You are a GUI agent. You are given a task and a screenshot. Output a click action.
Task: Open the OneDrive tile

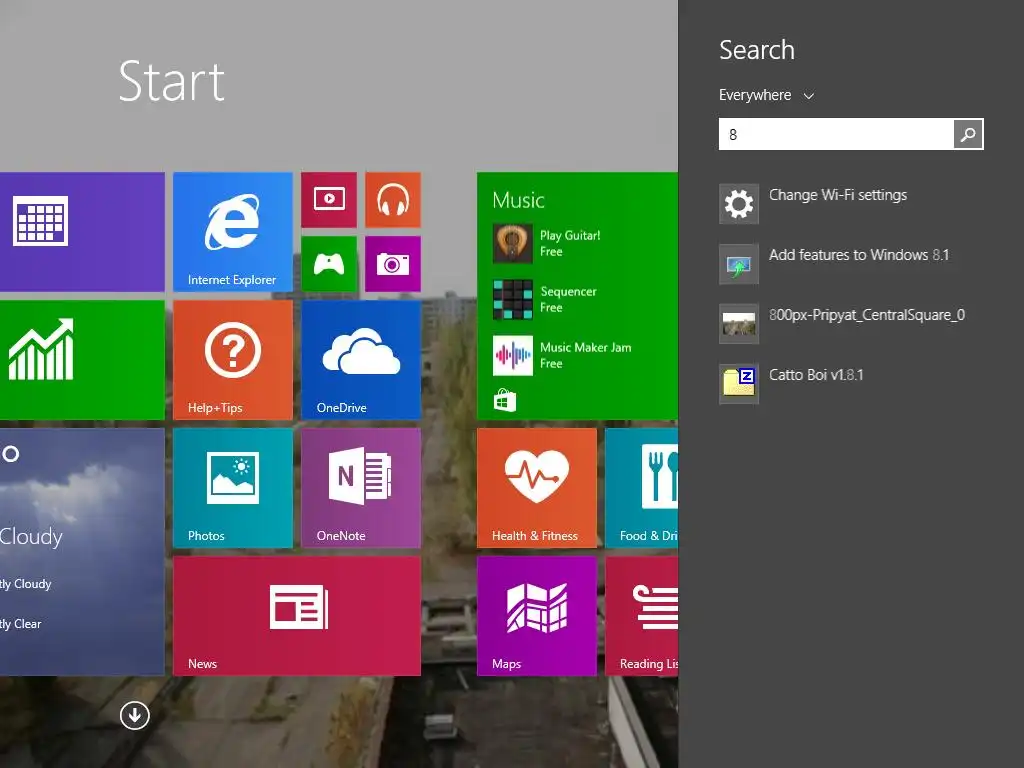tap(361, 360)
